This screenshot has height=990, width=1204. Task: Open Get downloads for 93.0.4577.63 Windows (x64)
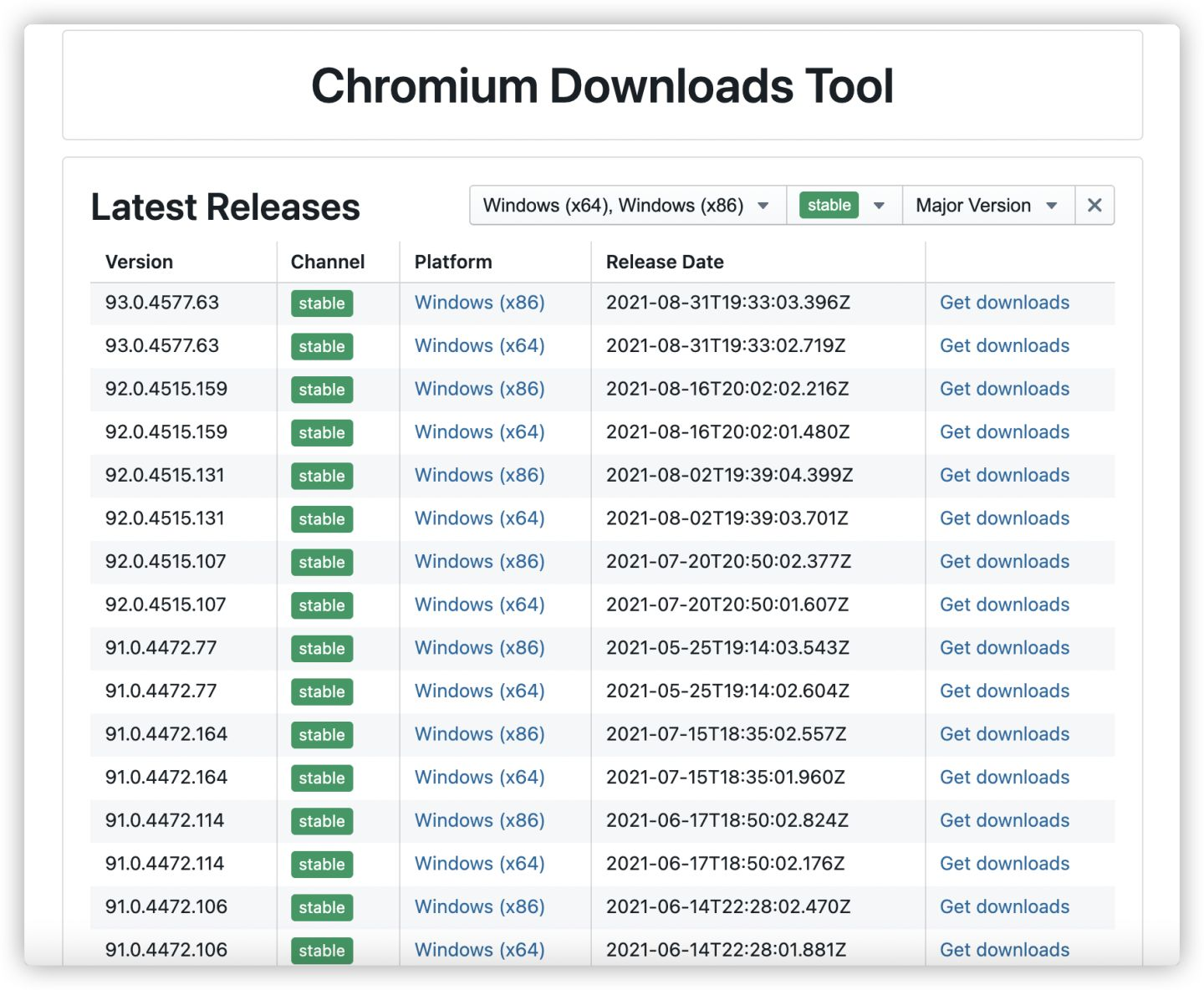[x=1004, y=346]
